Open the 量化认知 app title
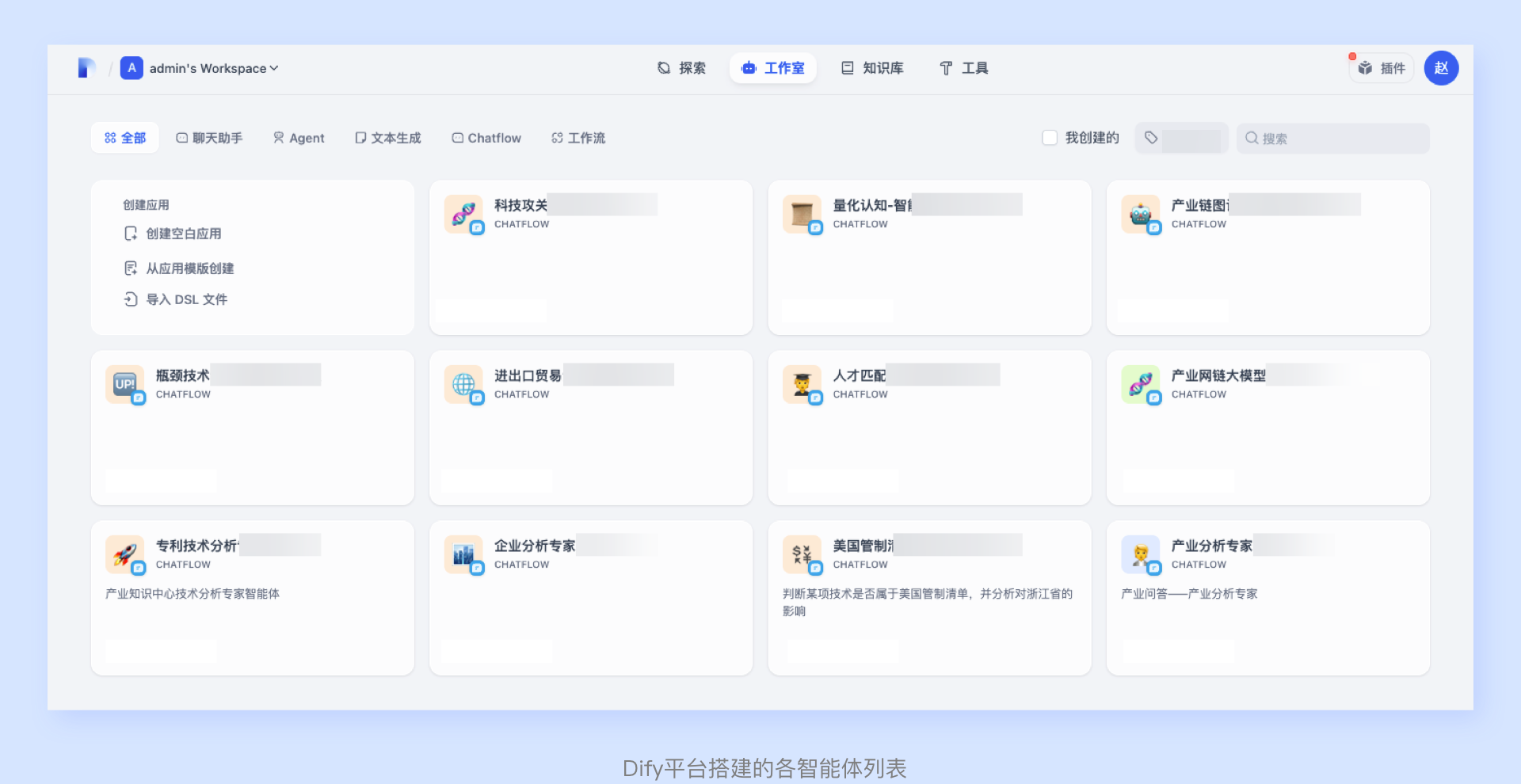 (x=872, y=205)
